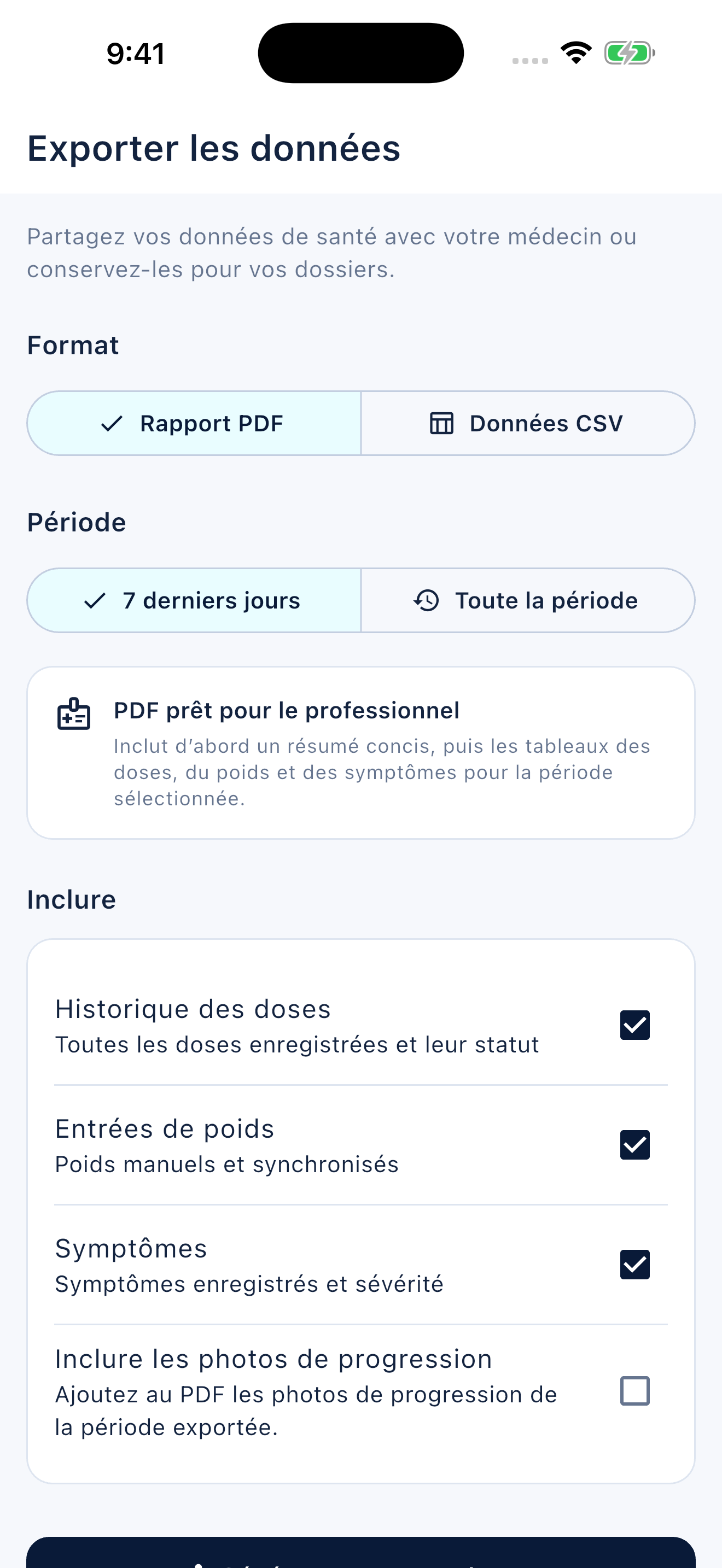
Task: Tap the battery charging icon
Action: pyautogui.click(x=630, y=53)
